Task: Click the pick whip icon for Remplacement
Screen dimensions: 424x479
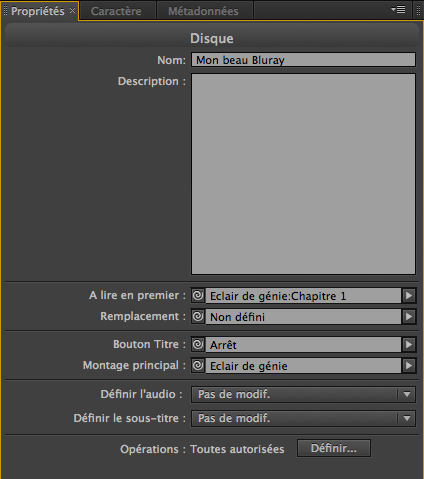Action: [198, 316]
